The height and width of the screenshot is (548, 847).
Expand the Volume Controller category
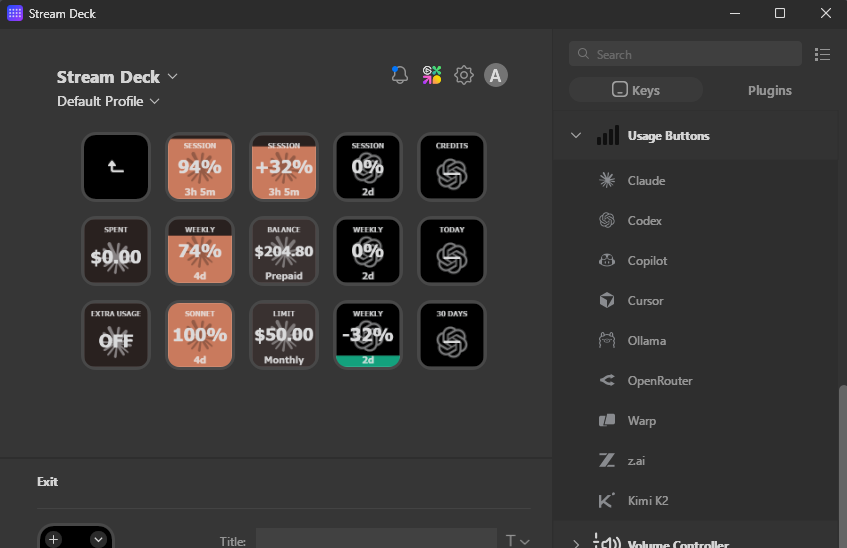tap(576, 543)
